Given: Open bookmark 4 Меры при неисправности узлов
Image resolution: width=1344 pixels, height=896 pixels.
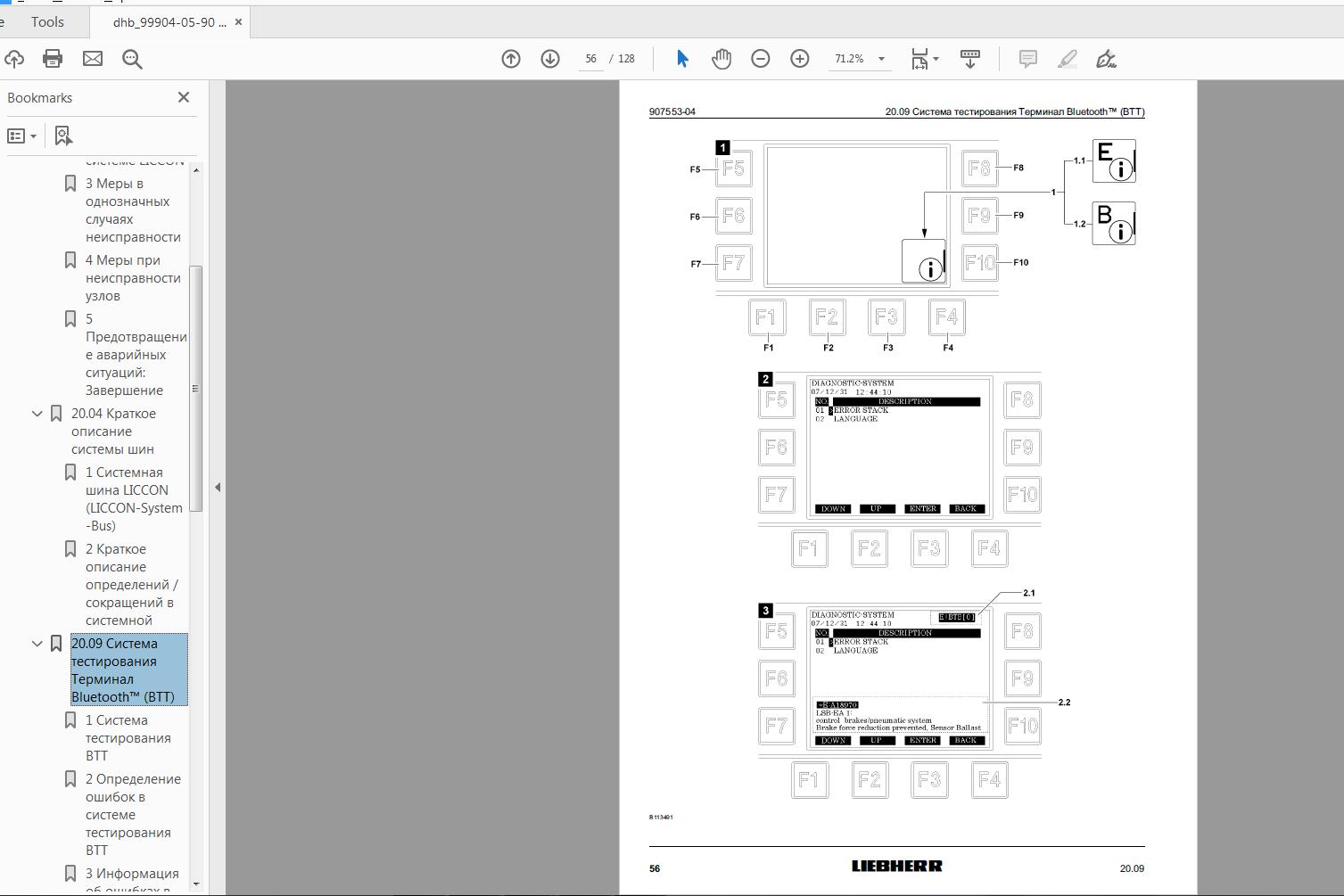Looking at the screenshot, I should coord(133,278).
